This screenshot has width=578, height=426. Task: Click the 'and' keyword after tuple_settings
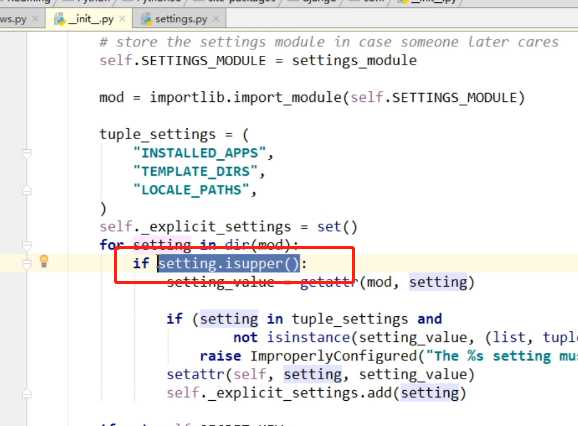[429, 319]
